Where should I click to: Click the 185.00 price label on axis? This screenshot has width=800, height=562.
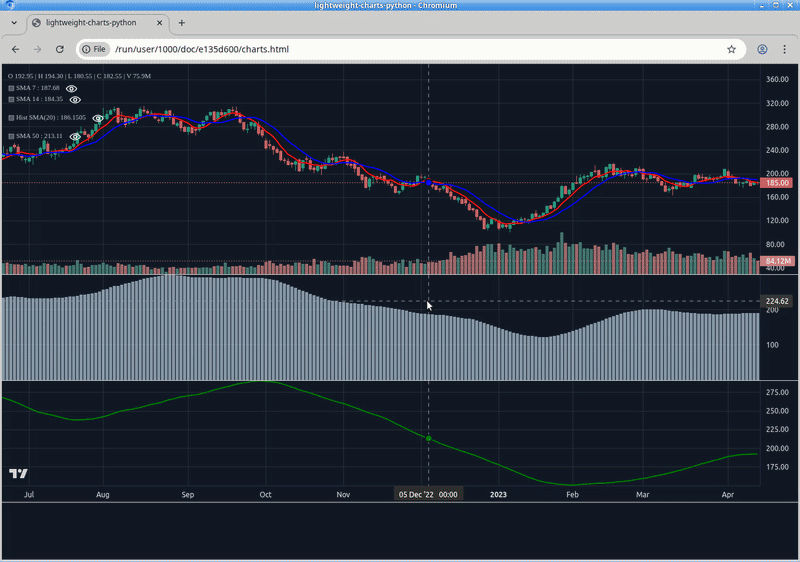(777, 183)
